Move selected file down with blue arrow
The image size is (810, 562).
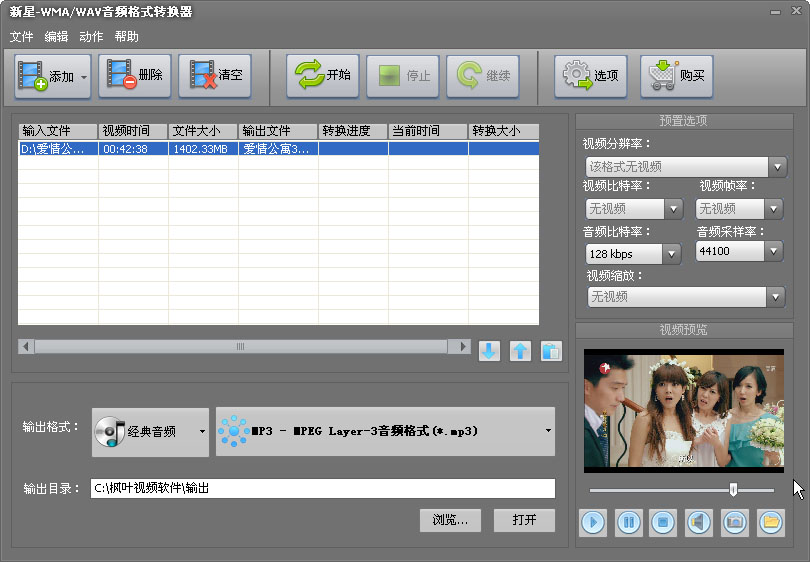(x=489, y=351)
